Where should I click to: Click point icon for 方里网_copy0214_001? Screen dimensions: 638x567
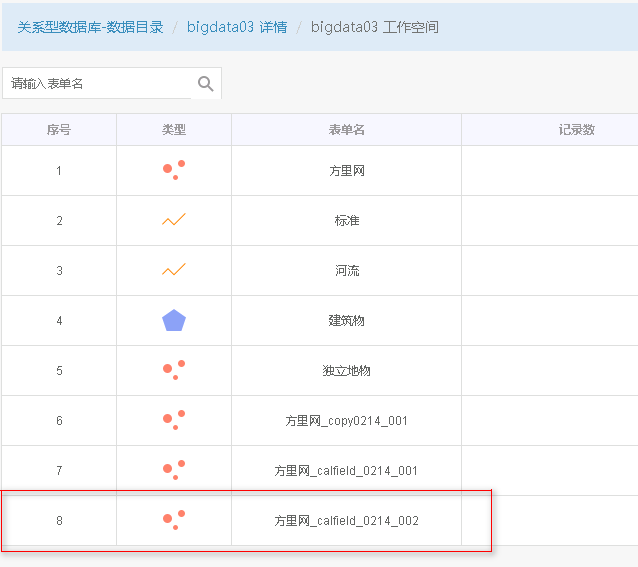[174, 420]
